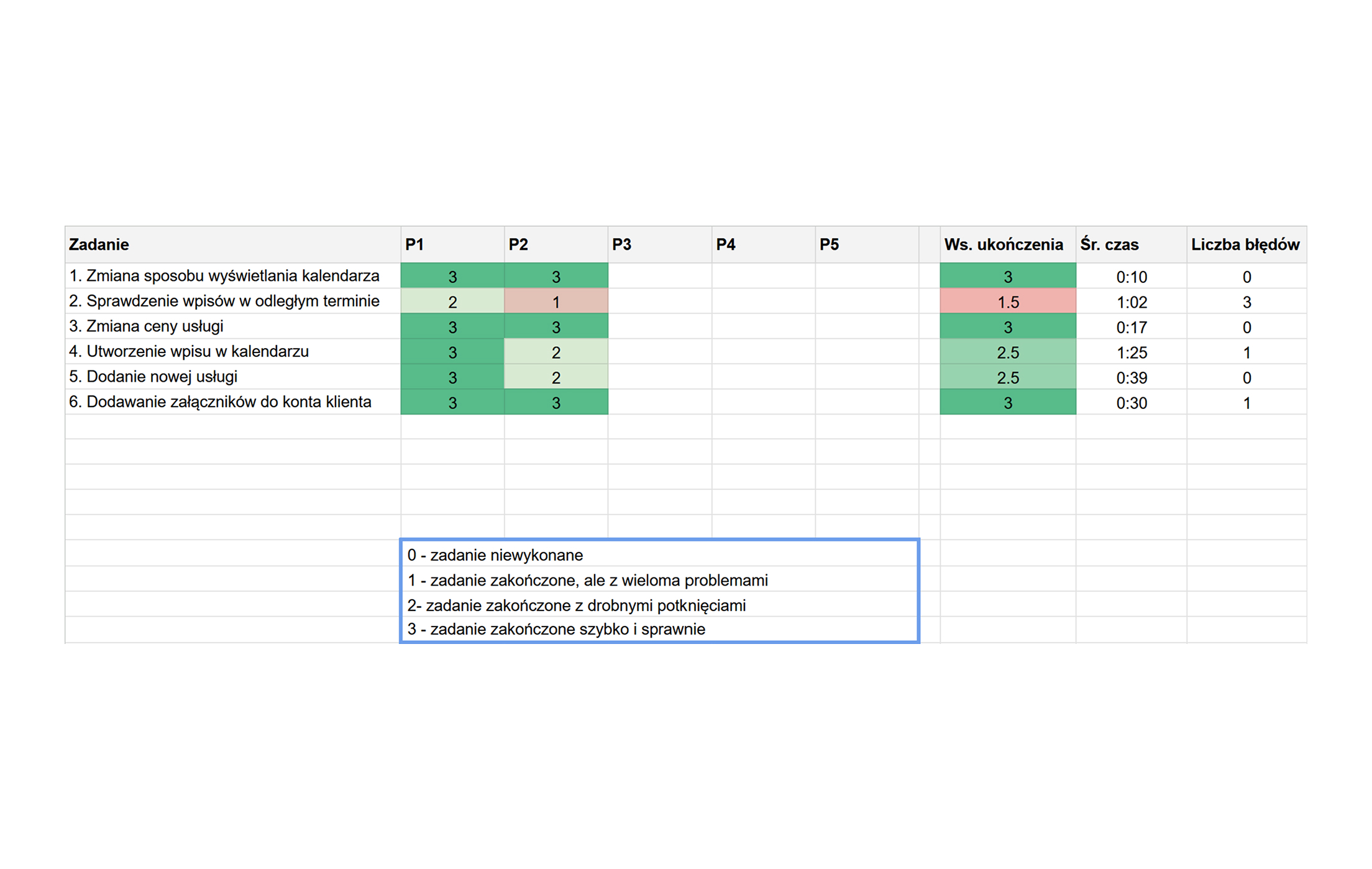Select the P3 column header
1372x869 pixels.
click(x=659, y=244)
